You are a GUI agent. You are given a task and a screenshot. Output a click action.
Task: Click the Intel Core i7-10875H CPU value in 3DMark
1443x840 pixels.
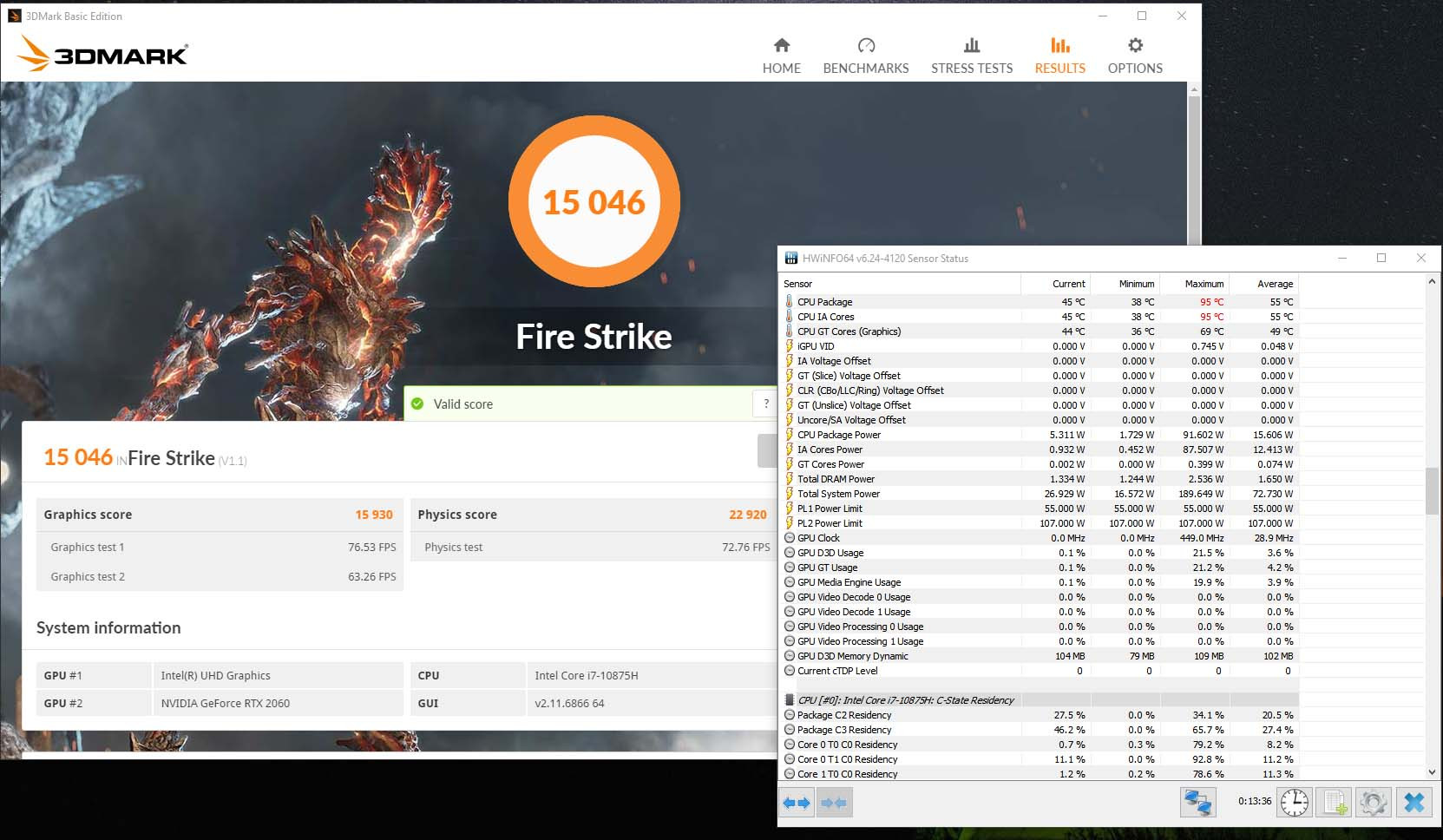click(587, 675)
